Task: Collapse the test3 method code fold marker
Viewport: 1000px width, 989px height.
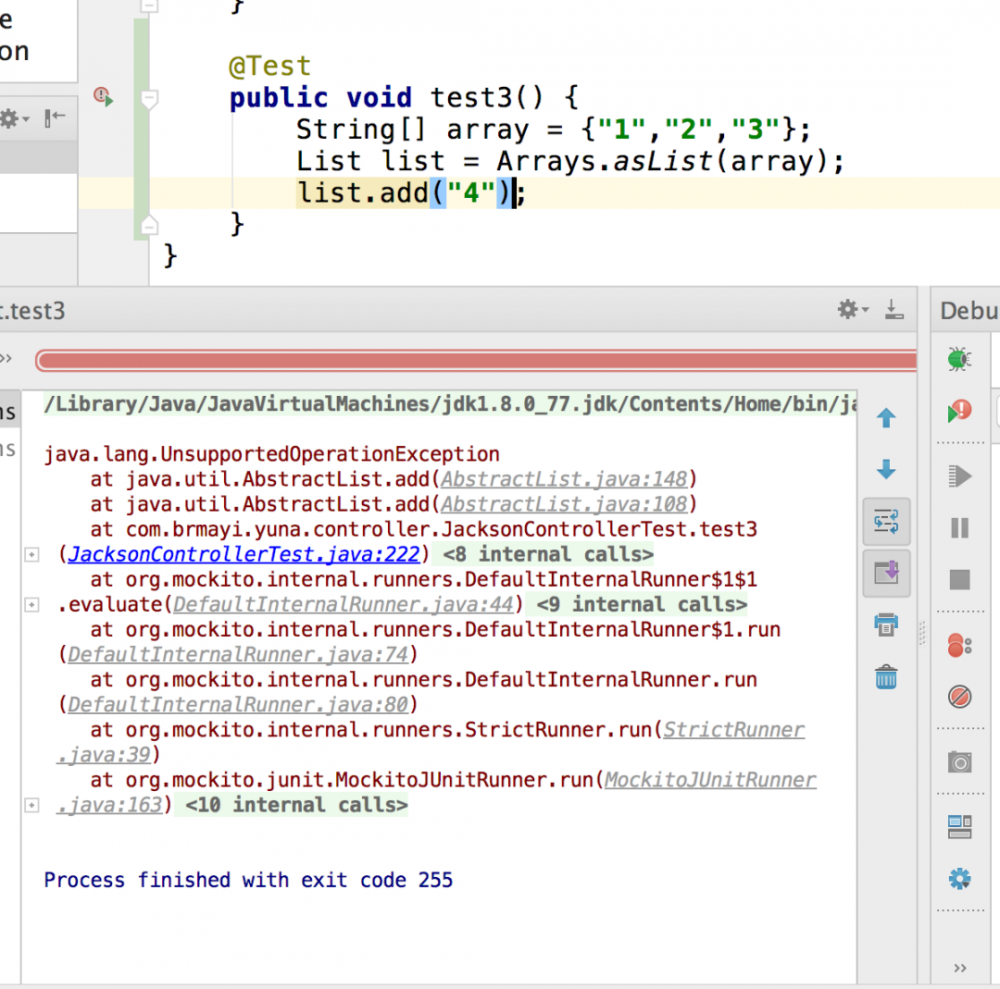Action: coord(149,99)
